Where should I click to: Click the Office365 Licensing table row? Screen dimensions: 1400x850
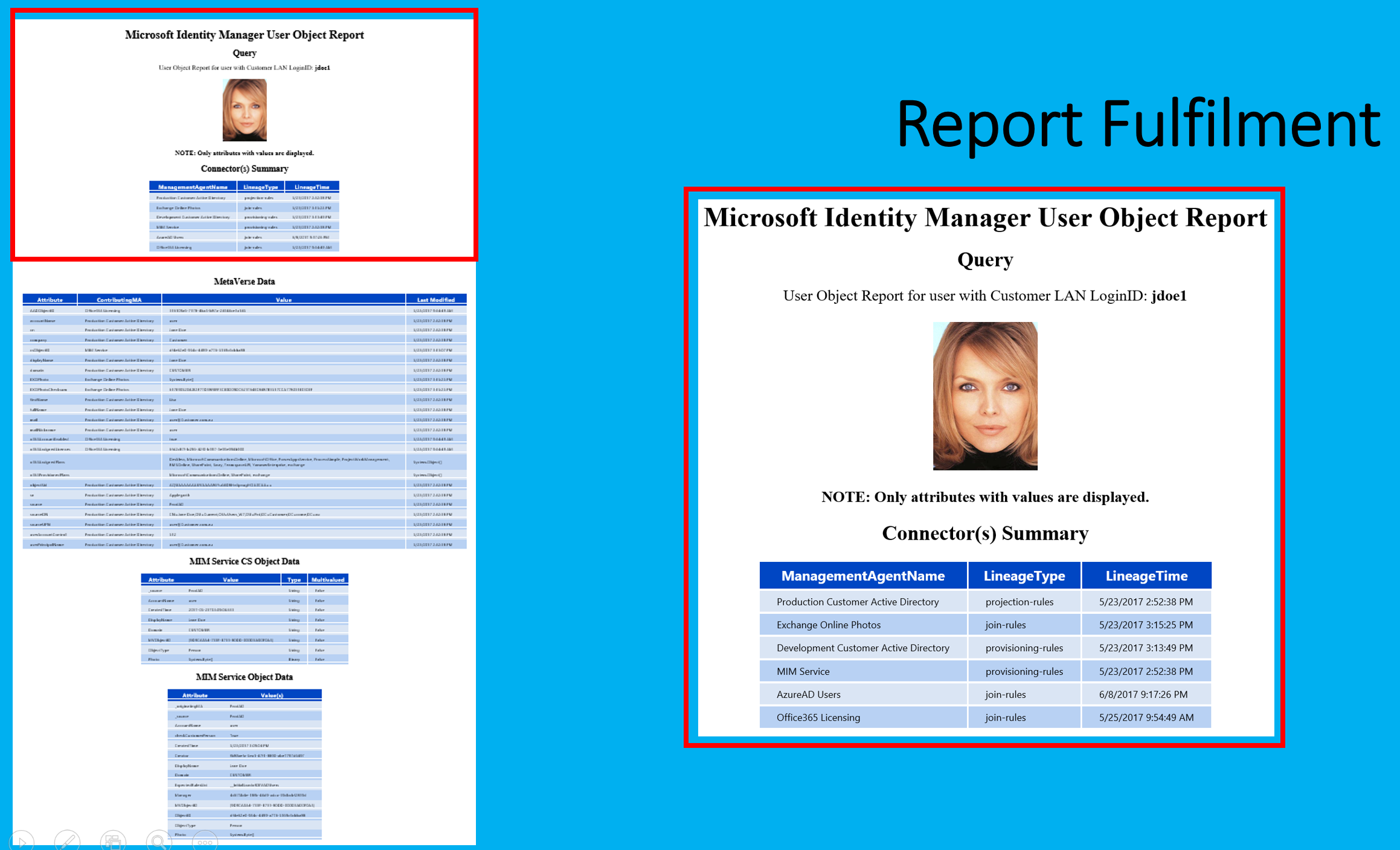818,717
